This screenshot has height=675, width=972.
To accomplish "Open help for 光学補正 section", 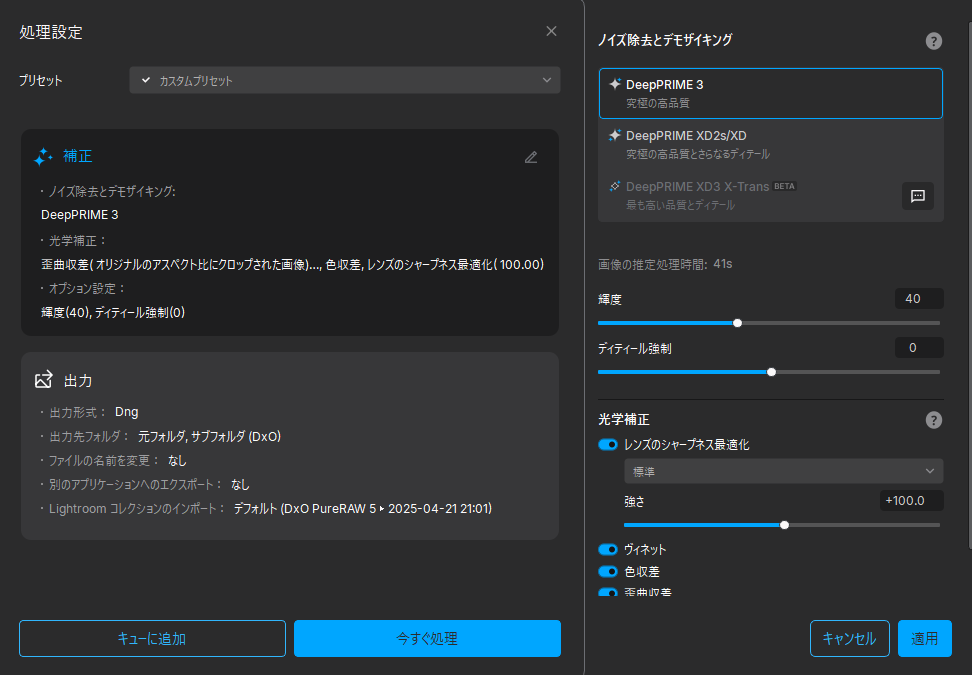I will pyautogui.click(x=934, y=420).
